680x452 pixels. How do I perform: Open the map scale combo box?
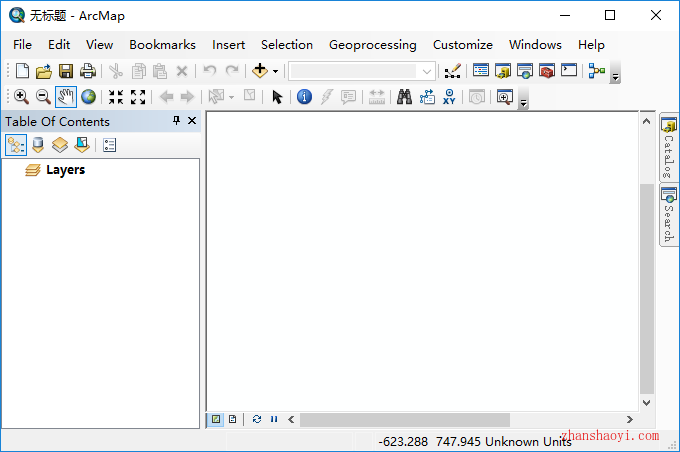362,71
